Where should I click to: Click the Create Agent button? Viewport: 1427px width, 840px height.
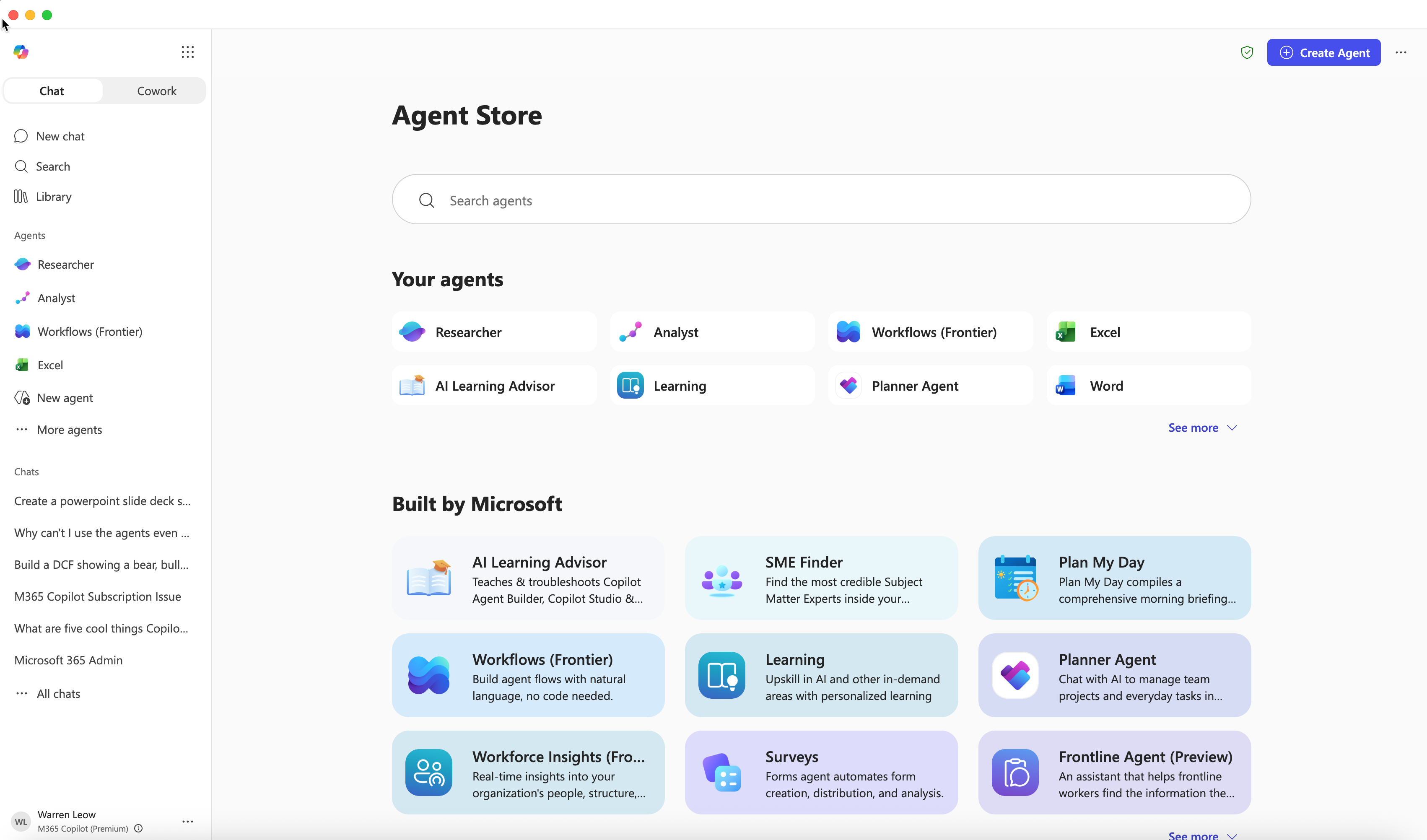(1323, 53)
